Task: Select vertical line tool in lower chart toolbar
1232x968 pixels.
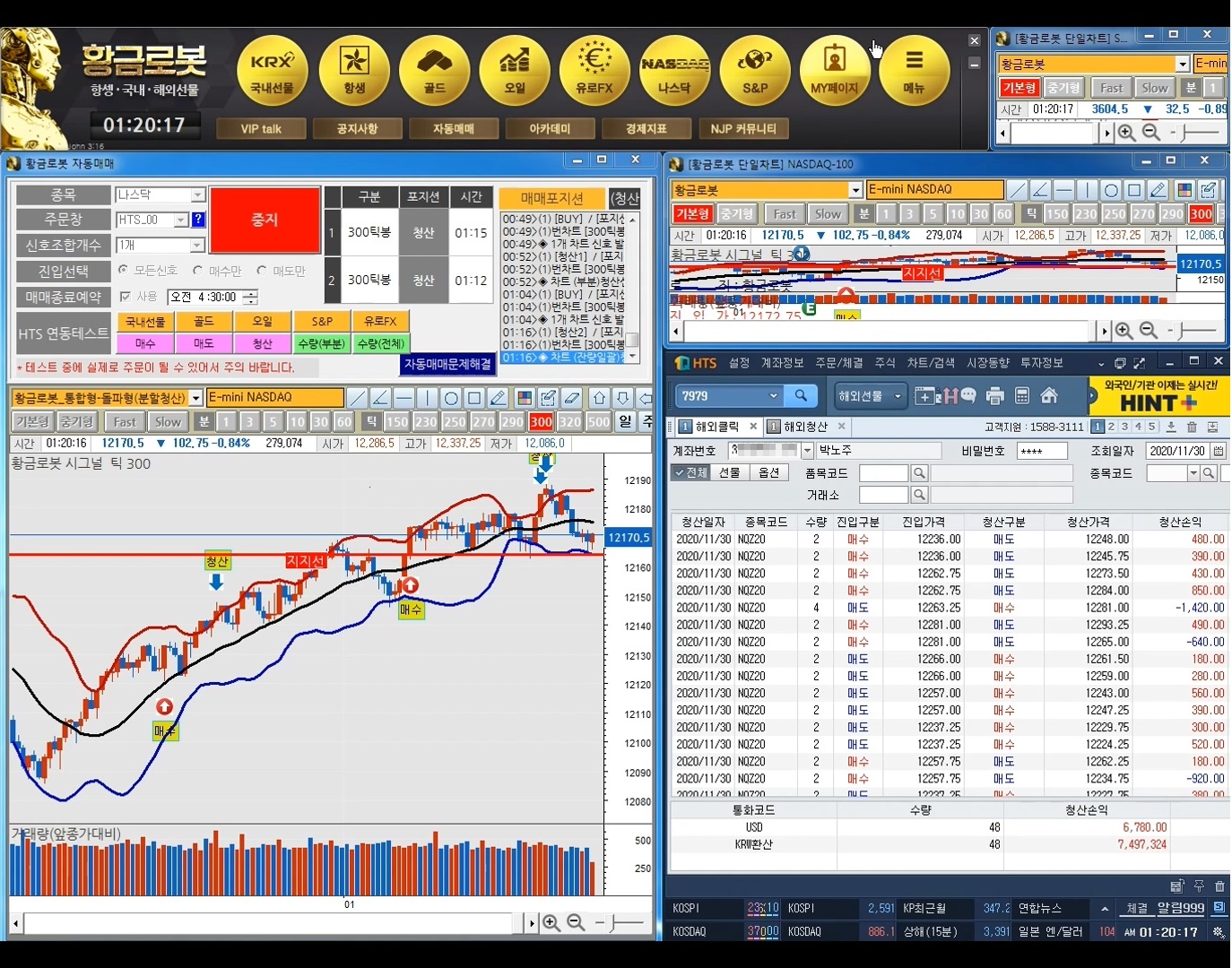Action: tap(427, 398)
